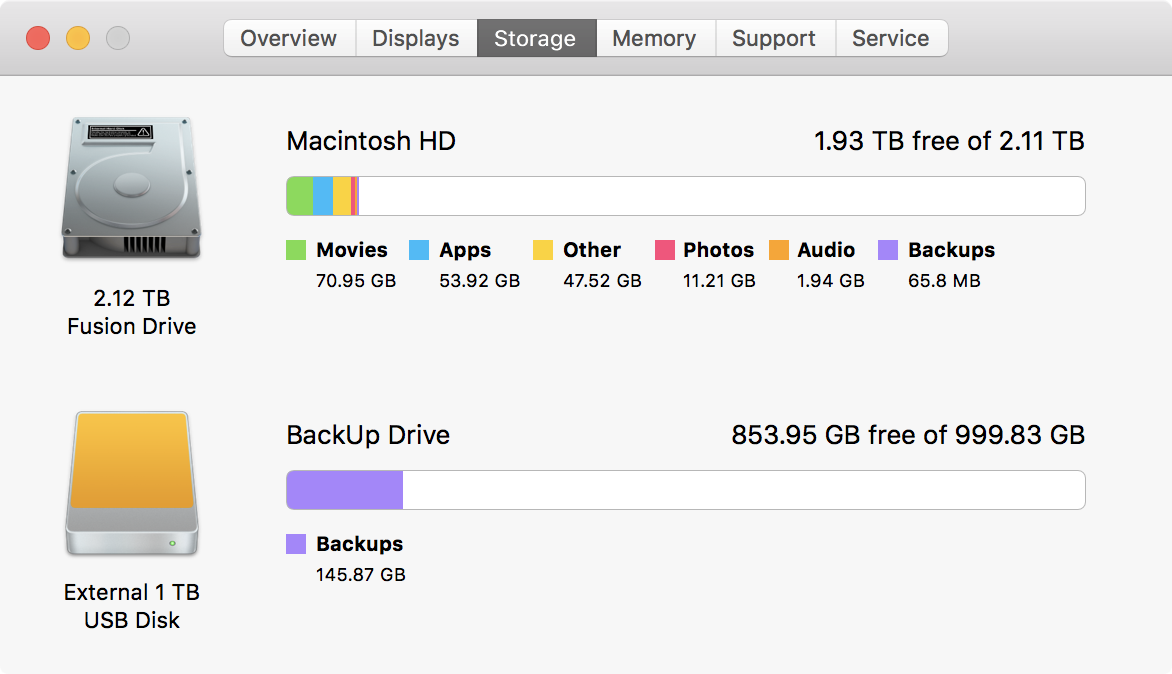Click the blue Apps segment in storage bar
This screenshot has height=674, width=1172.
pyautogui.click(x=323, y=196)
